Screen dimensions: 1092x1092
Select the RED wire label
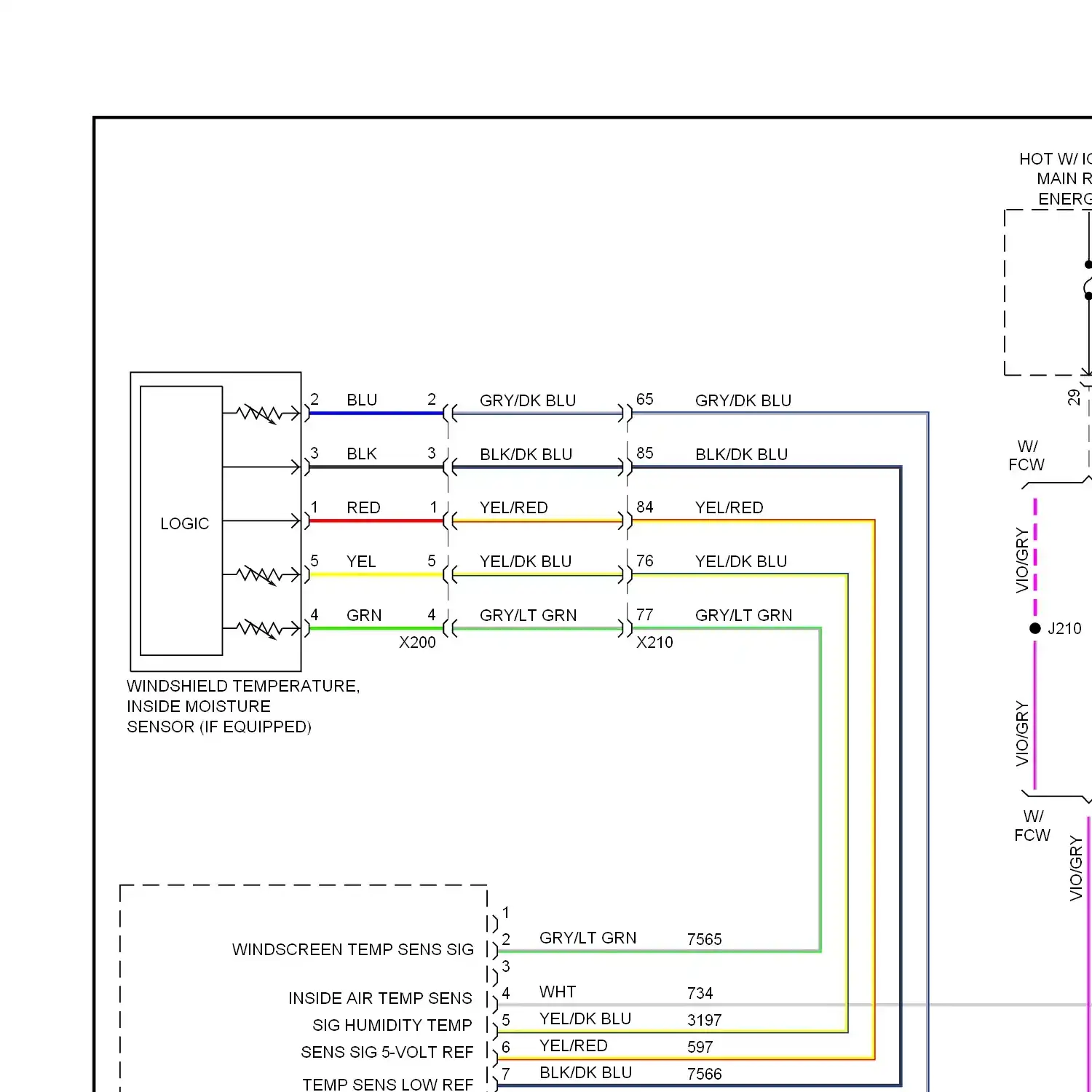pos(363,507)
